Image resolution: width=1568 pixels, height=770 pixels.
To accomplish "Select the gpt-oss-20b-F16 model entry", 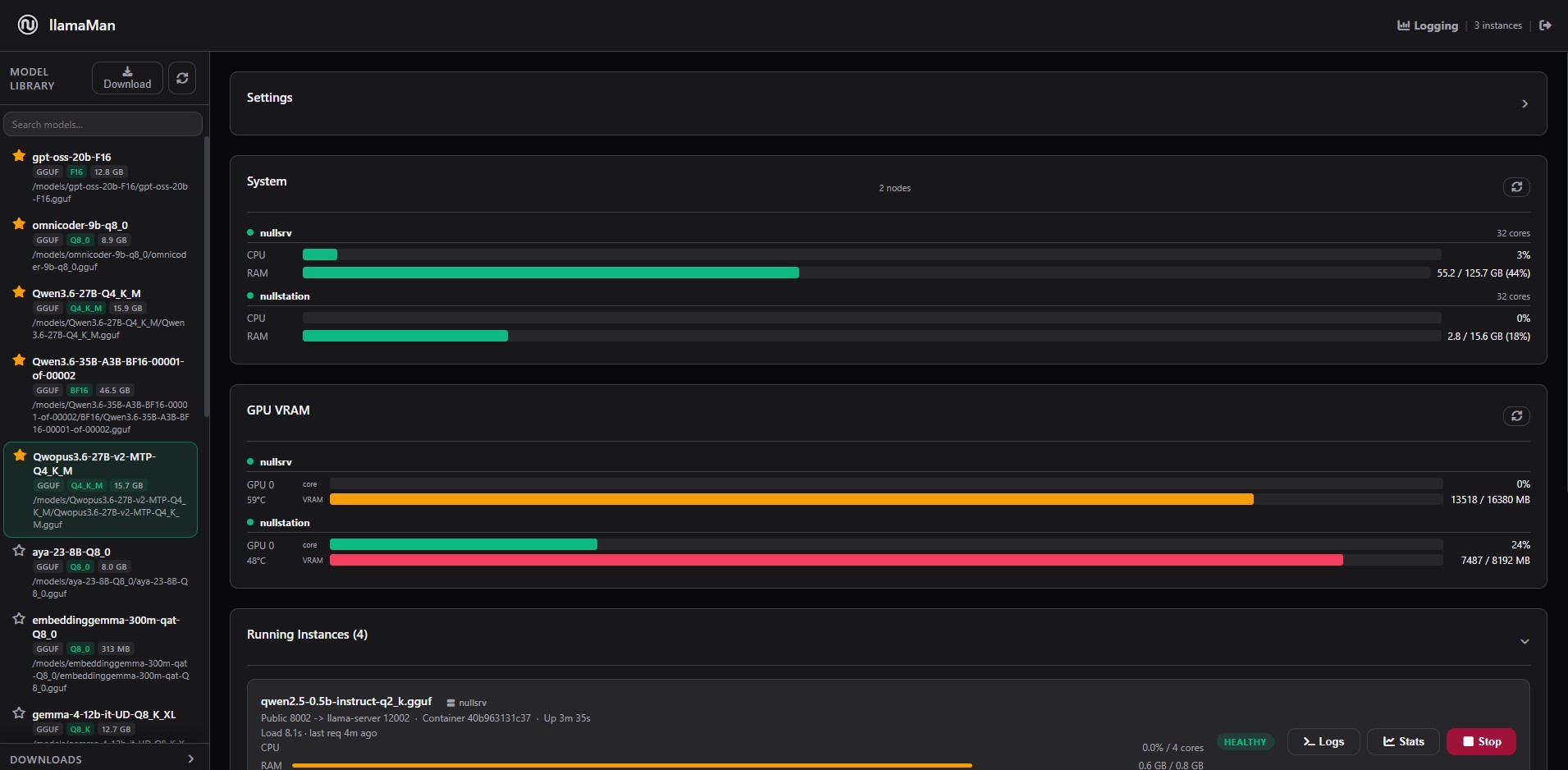I will click(102, 176).
